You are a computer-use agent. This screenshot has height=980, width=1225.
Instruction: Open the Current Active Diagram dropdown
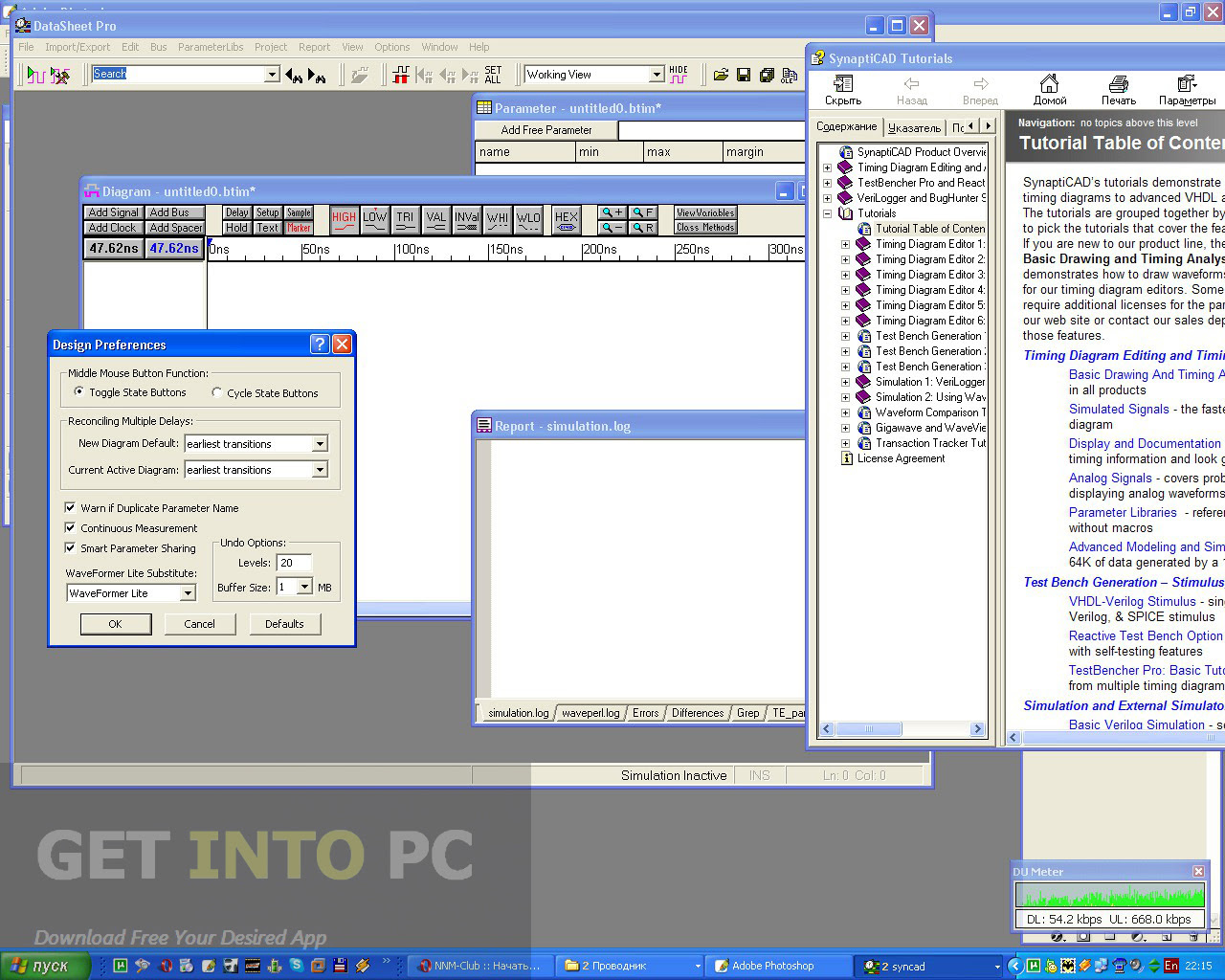coord(320,470)
